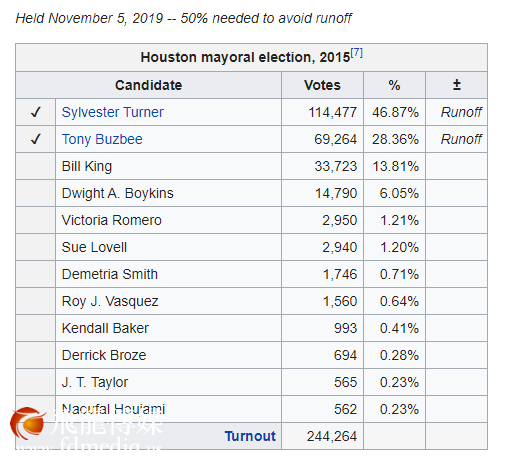Click the checkmark beside Tony Buzbee
The image size is (505, 465).
(x=36, y=139)
